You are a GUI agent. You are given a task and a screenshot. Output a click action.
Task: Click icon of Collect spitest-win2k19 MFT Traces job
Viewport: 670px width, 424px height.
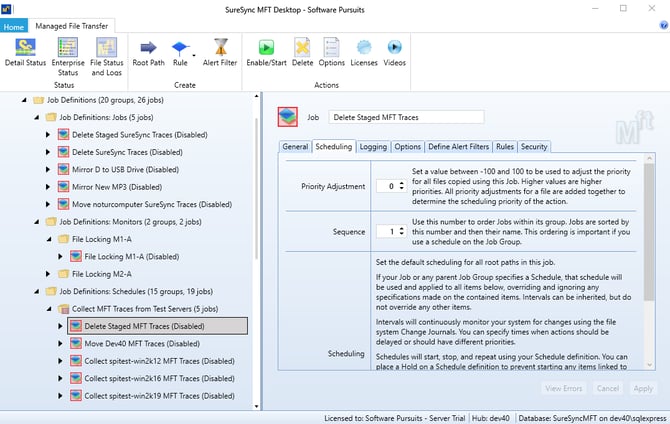click(x=76, y=396)
